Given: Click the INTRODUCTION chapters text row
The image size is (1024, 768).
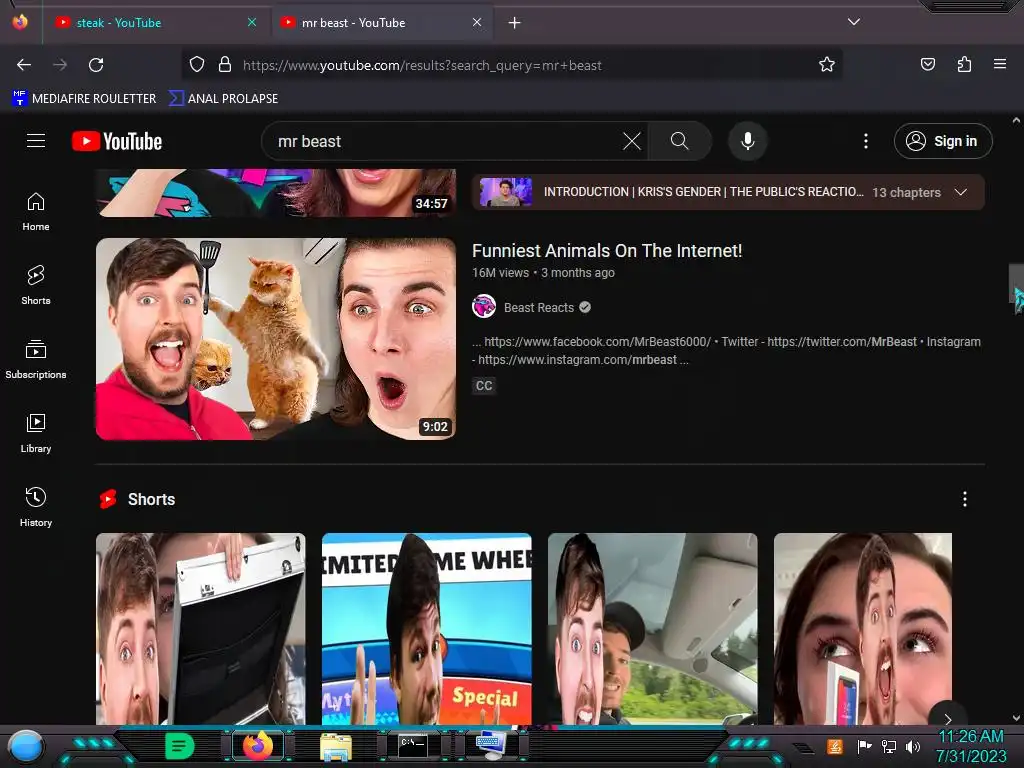Looking at the screenshot, I should click(703, 192).
